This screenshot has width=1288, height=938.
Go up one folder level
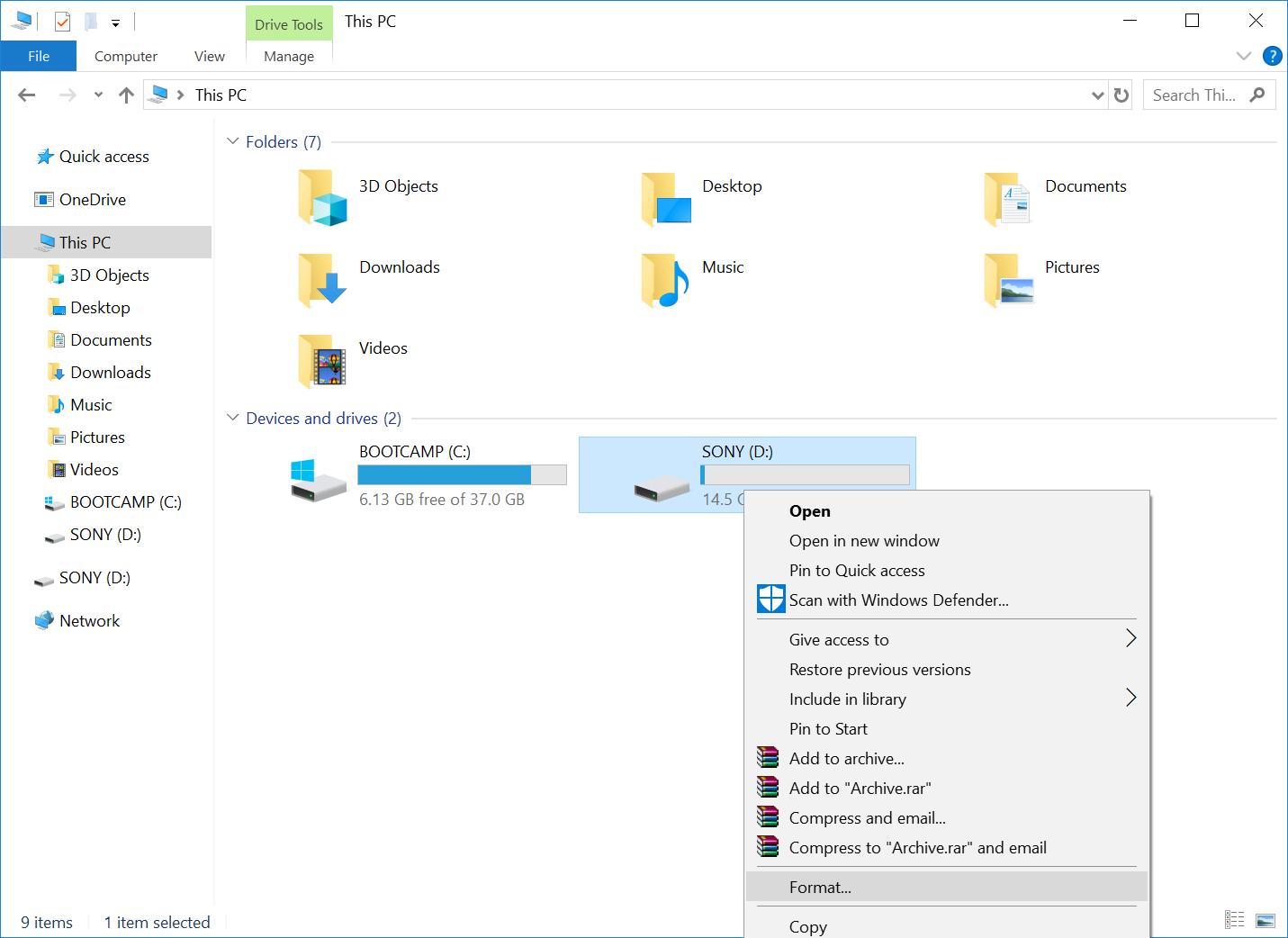(126, 95)
